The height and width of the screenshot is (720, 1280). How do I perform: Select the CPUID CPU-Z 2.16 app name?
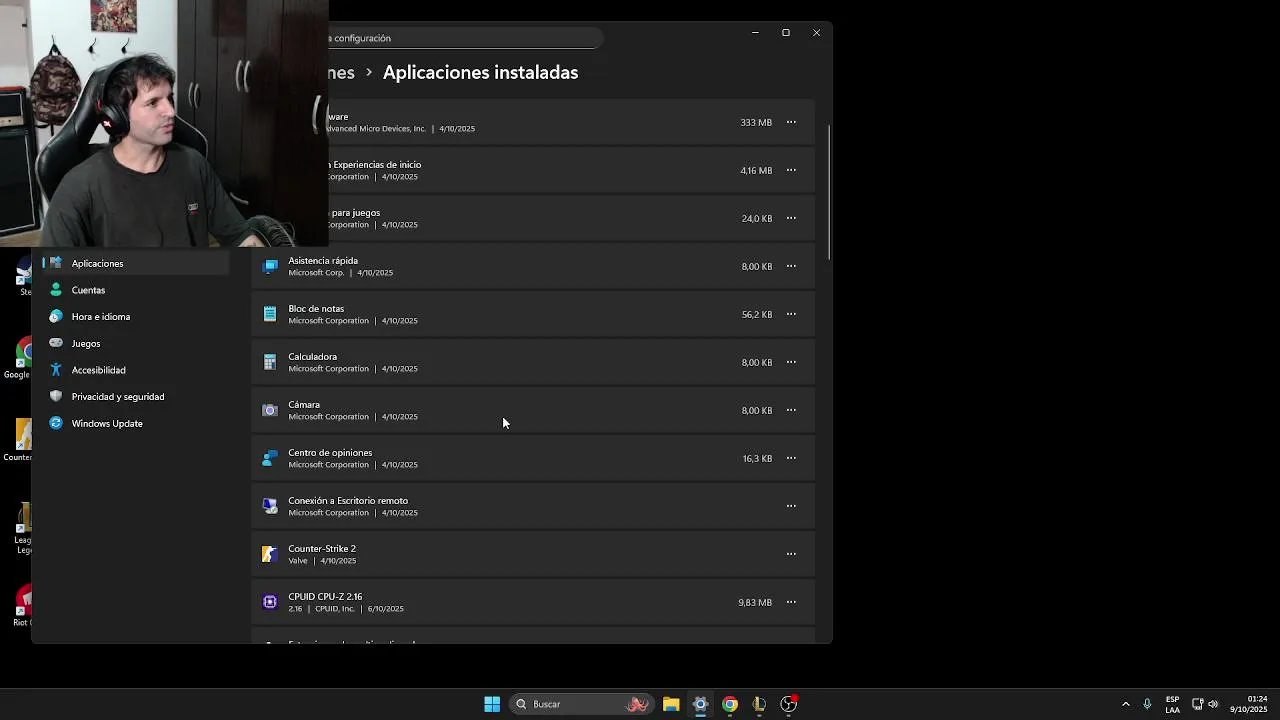click(x=325, y=597)
